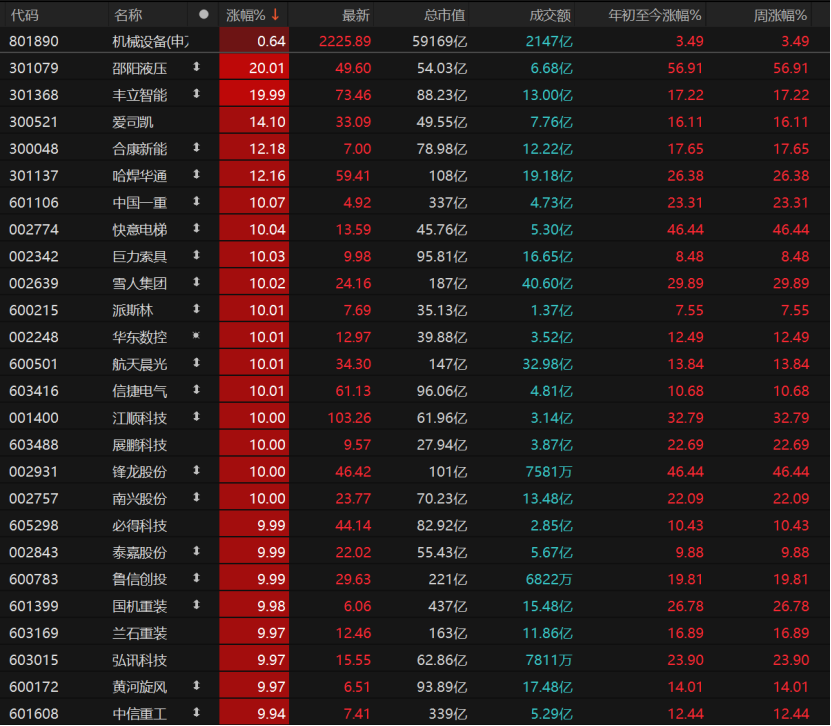The image size is (831, 726).
Task: Click the marker icon next to 中国一重
Action: [197, 202]
